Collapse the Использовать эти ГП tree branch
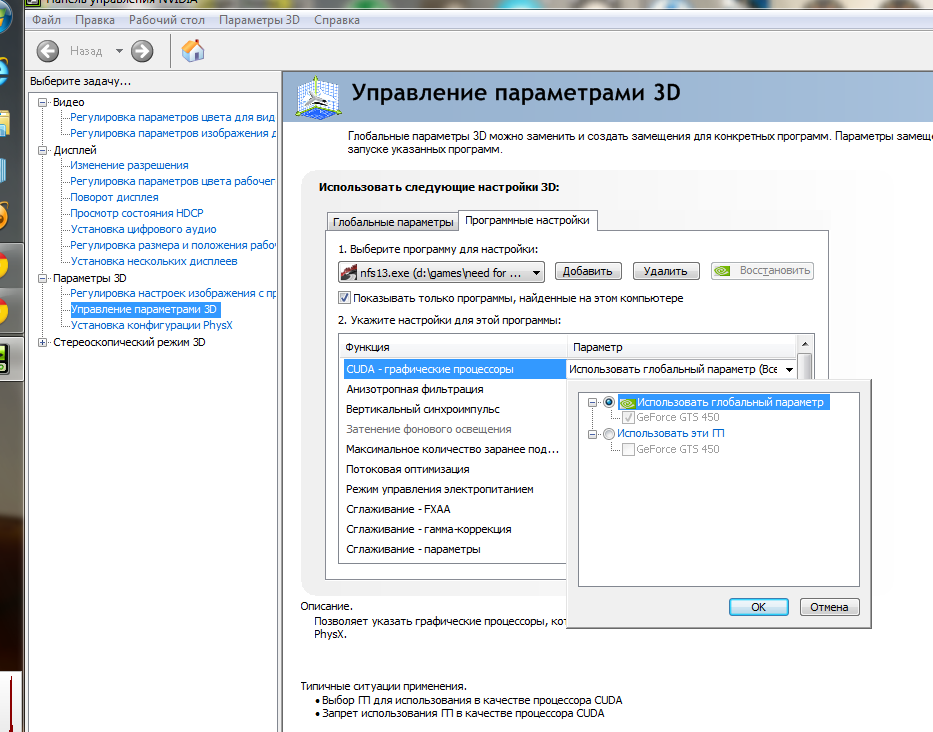Image resolution: width=933 pixels, height=732 pixels. click(x=592, y=434)
